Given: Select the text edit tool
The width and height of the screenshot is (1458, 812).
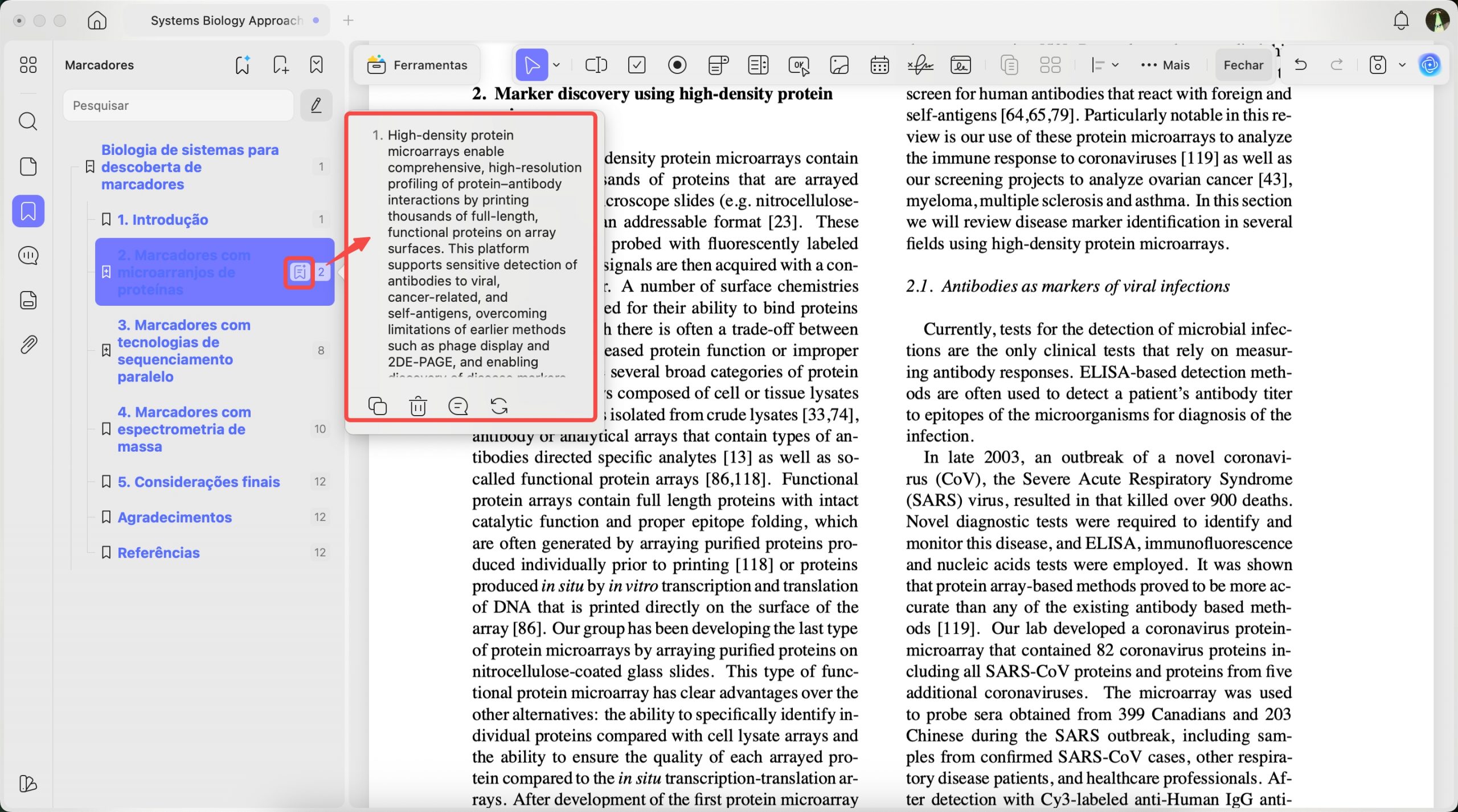Looking at the screenshot, I should coord(595,64).
